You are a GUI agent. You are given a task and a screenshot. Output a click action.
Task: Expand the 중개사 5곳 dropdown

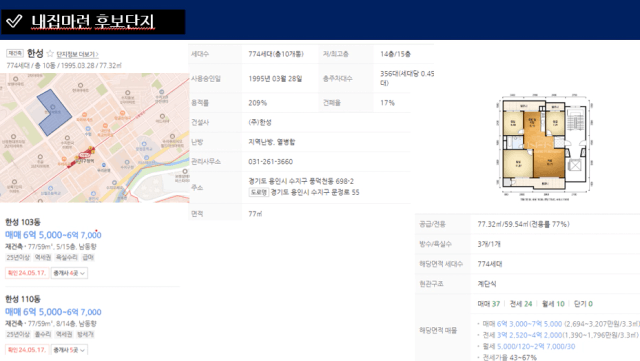pos(69,350)
